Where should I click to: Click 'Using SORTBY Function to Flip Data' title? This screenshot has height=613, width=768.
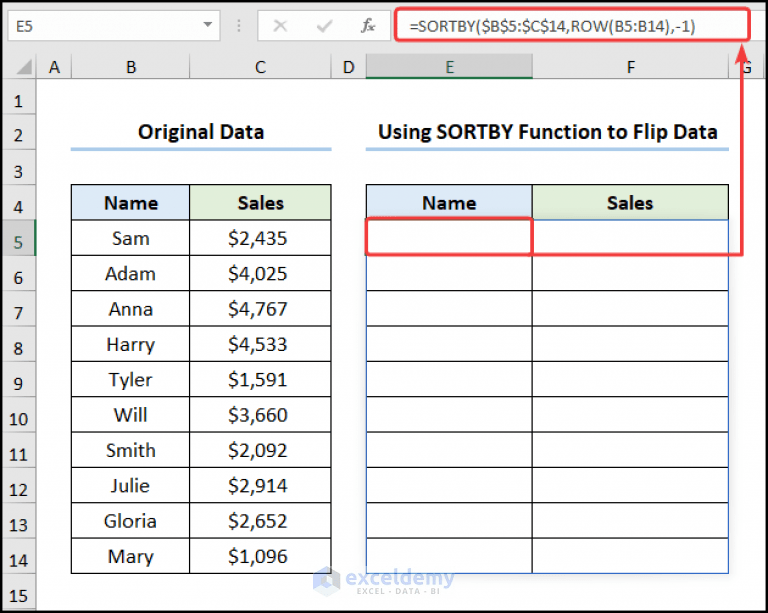547,132
